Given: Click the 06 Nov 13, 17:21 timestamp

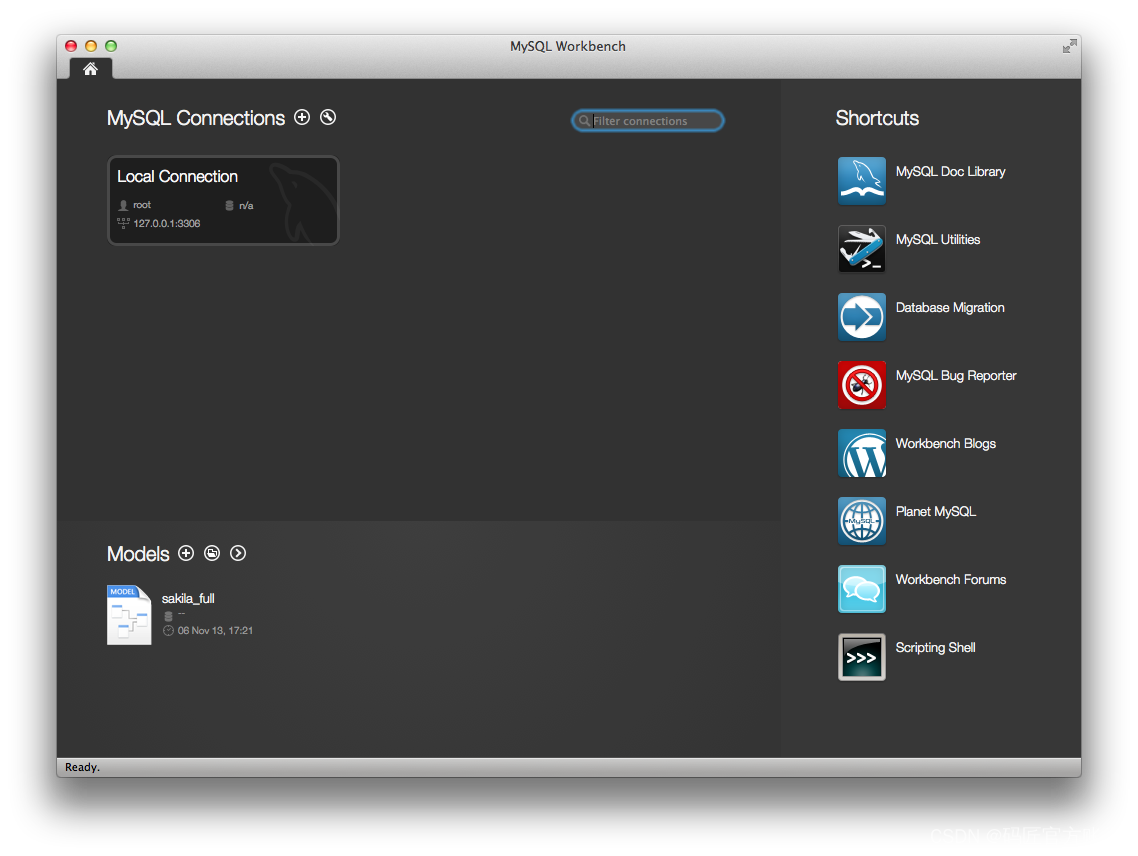Looking at the screenshot, I should click(215, 630).
